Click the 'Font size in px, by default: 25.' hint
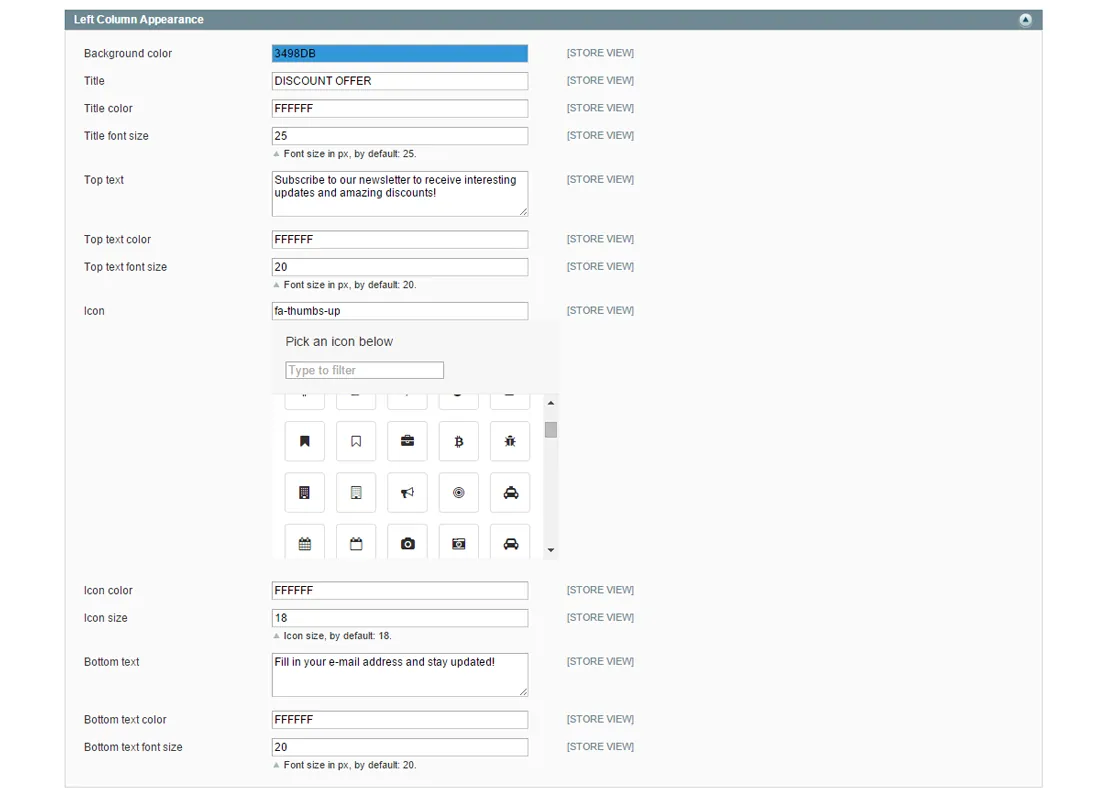This screenshot has width=1100, height=800. tap(350, 154)
